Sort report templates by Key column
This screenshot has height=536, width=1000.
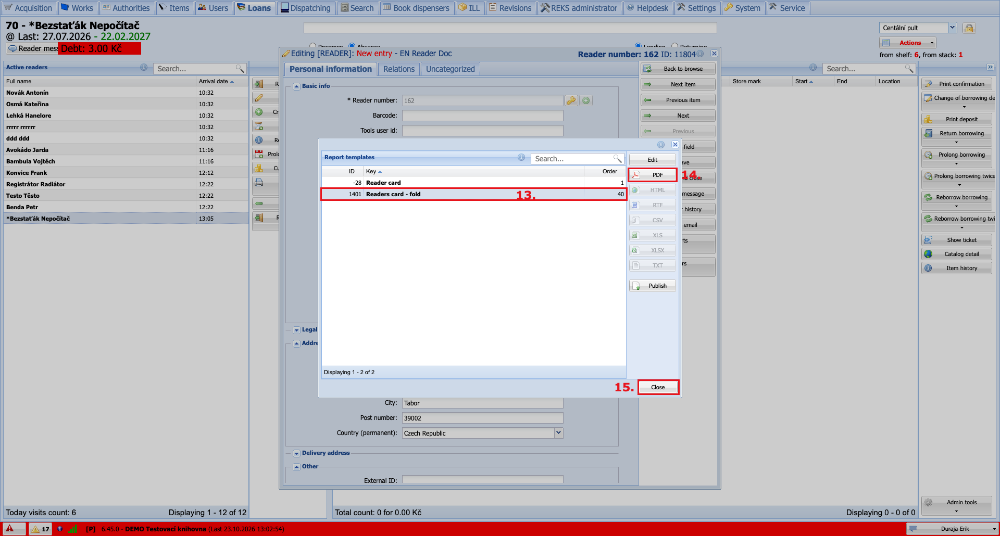(473, 172)
